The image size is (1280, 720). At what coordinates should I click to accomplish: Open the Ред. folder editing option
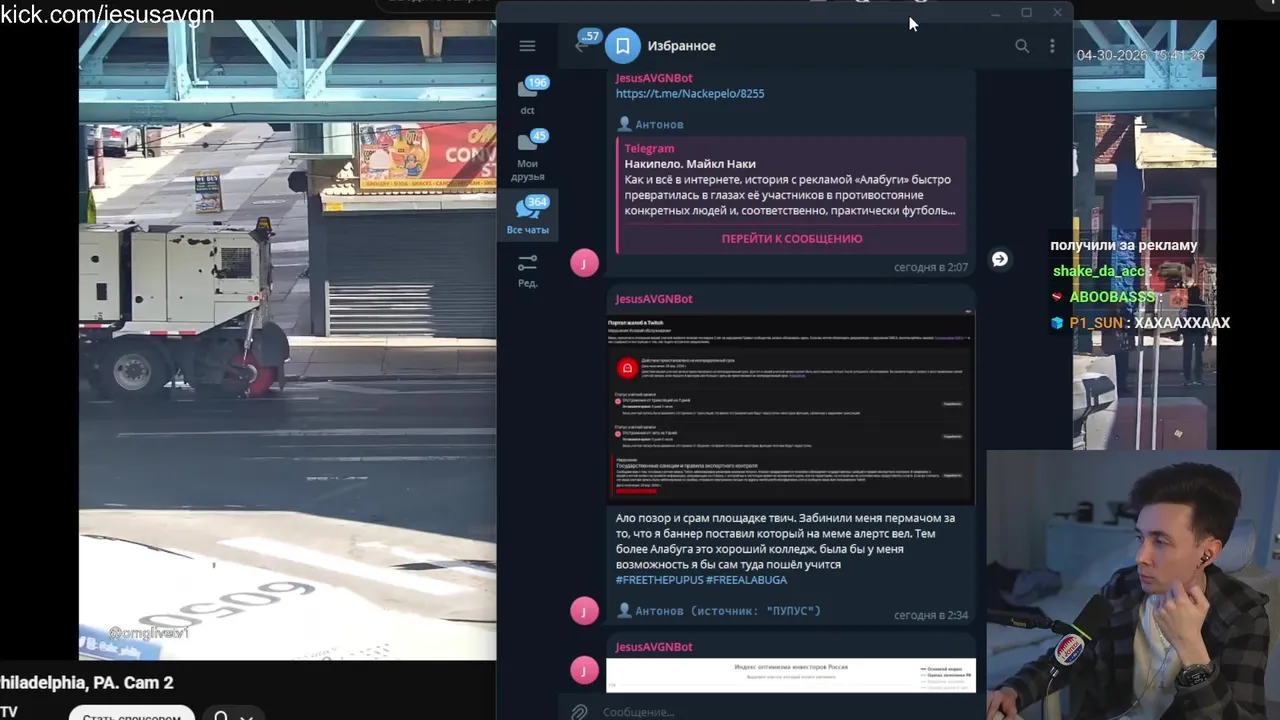(527, 270)
